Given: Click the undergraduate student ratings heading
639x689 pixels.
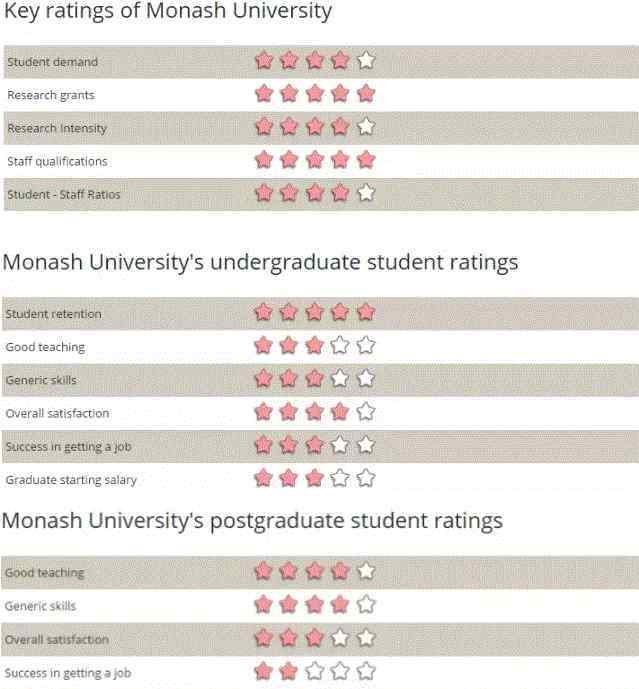Looking at the screenshot, I should tap(261, 263).
